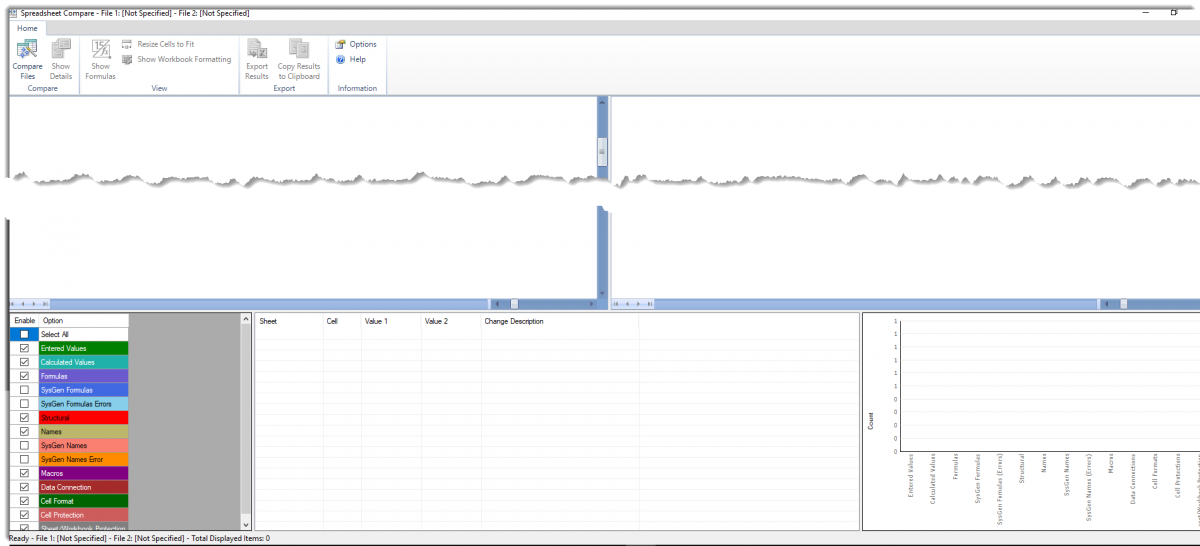Click Copy Results to Clipboard
This screenshot has width=1200, height=546.
point(299,59)
